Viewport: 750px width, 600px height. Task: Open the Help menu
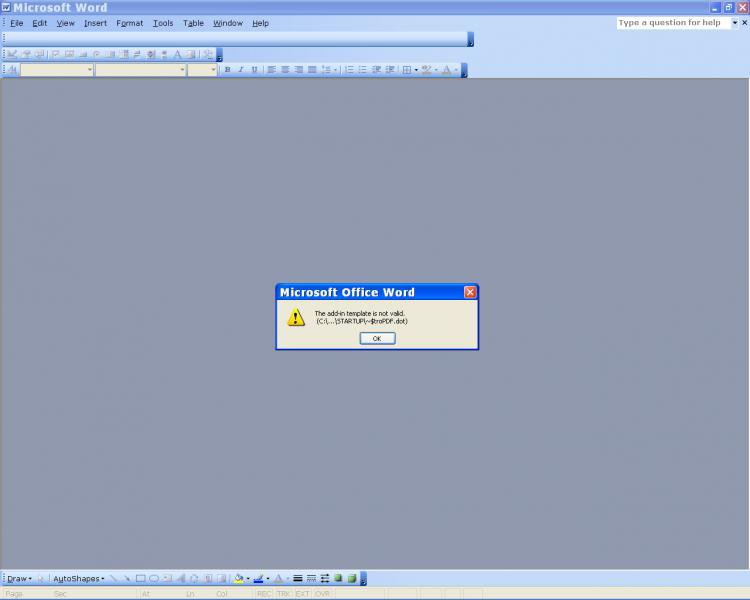tap(260, 23)
